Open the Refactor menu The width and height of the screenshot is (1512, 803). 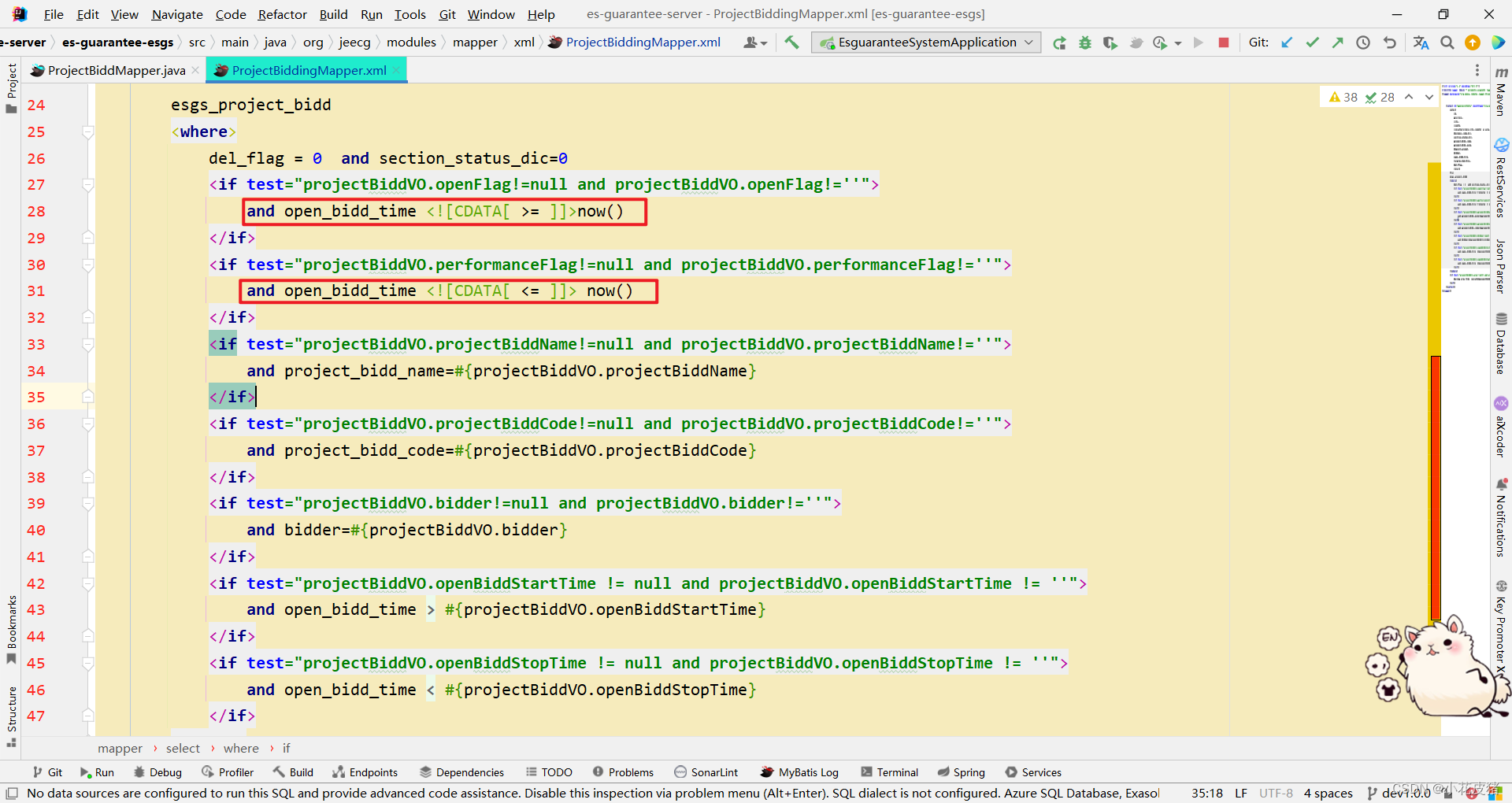[282, 14]
